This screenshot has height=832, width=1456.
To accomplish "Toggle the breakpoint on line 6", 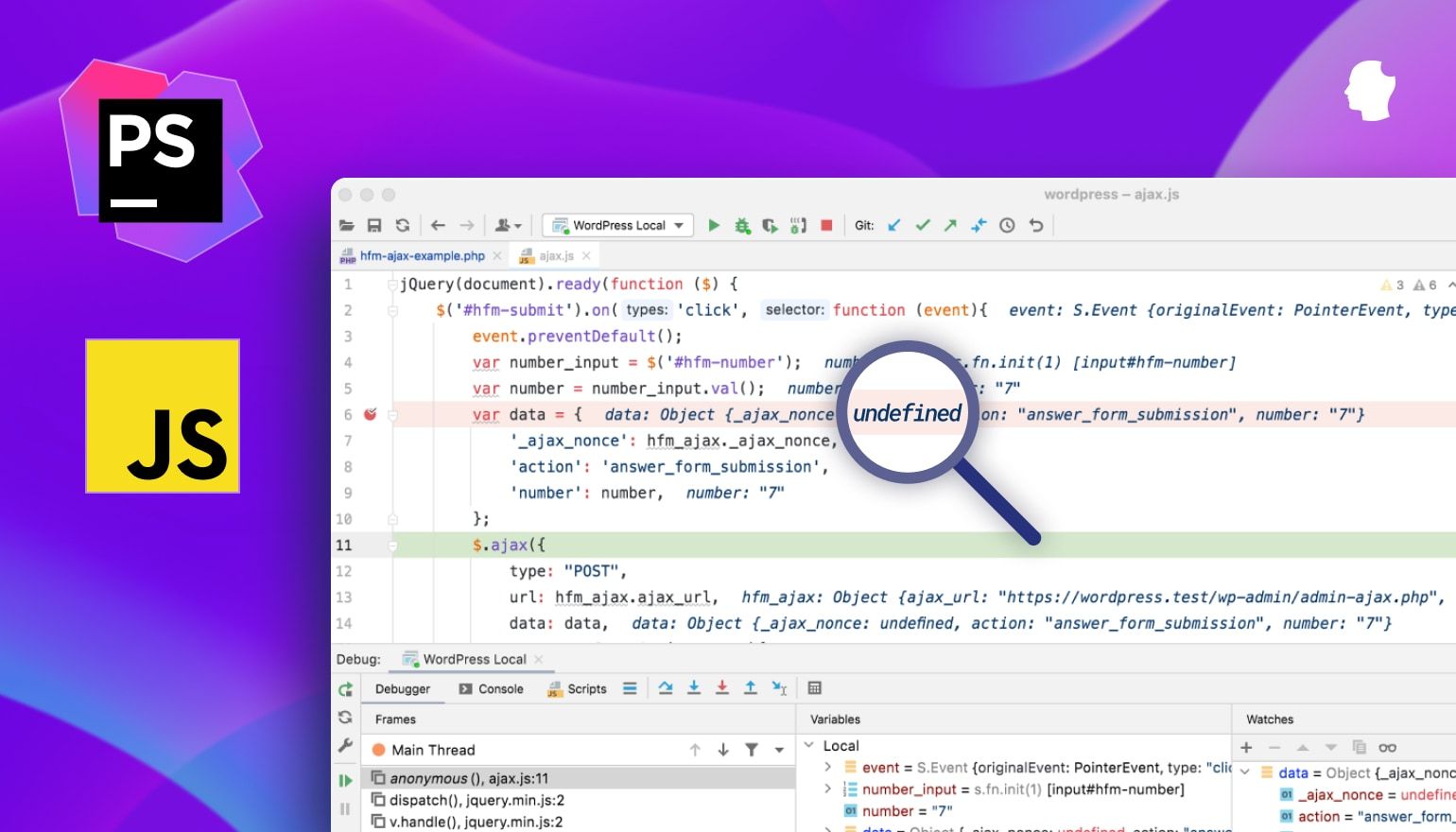I will pos(371,413).
